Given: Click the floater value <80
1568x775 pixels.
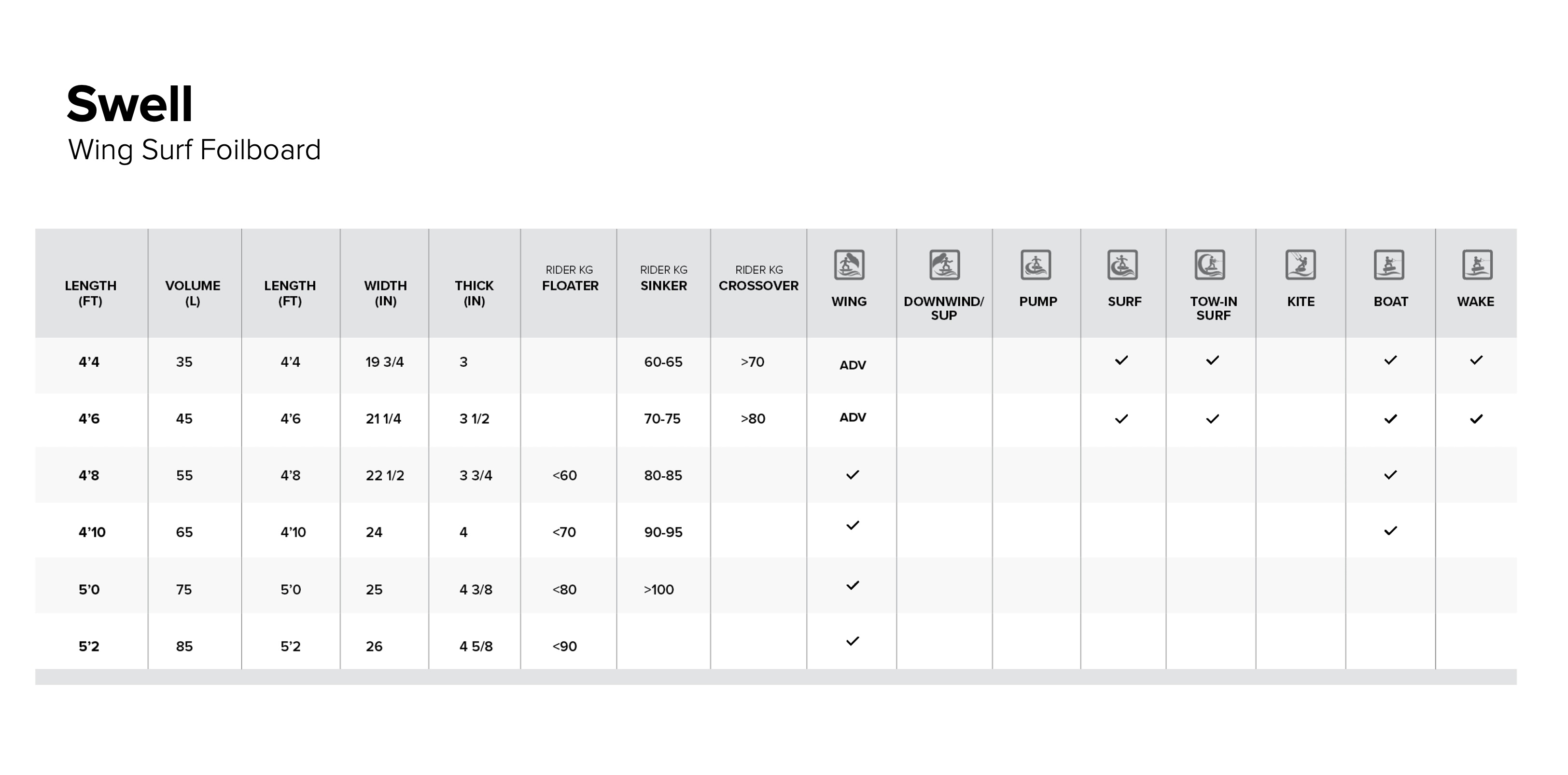Looking at the screenshot, I should pyautogui.click(x=564, y=590).
